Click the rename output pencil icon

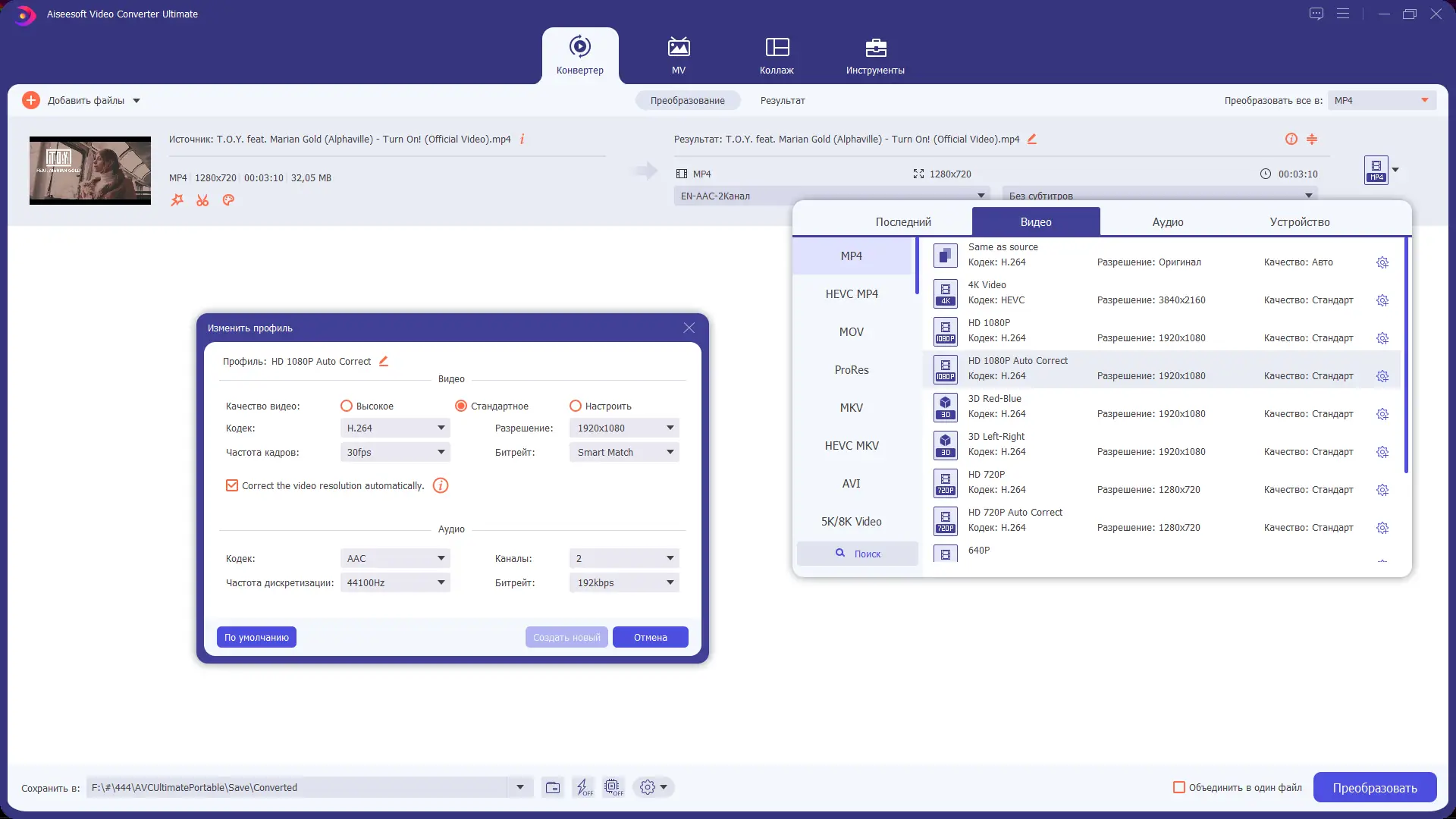coord(1031,139)
